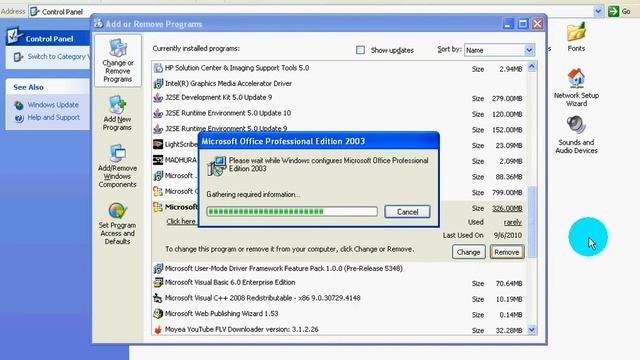640x360 pixels.
Task: Select Change or Remove Programs sidebar icon
Action: [118, 49]
